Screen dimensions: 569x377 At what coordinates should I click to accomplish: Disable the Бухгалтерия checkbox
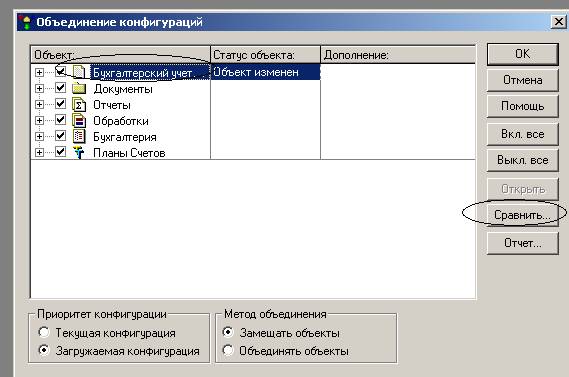(x=60, y=136)
